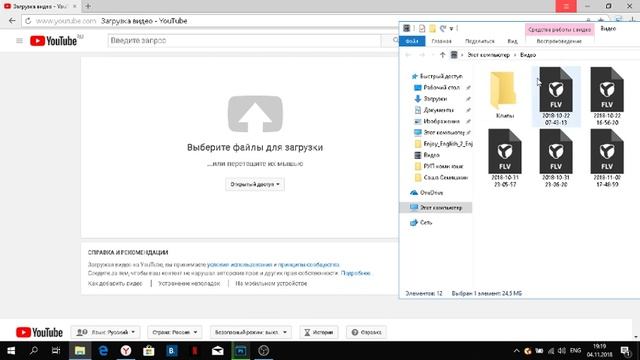
Task: Select Быстрый доступ in navigation pane
Action: coord(437,76)
